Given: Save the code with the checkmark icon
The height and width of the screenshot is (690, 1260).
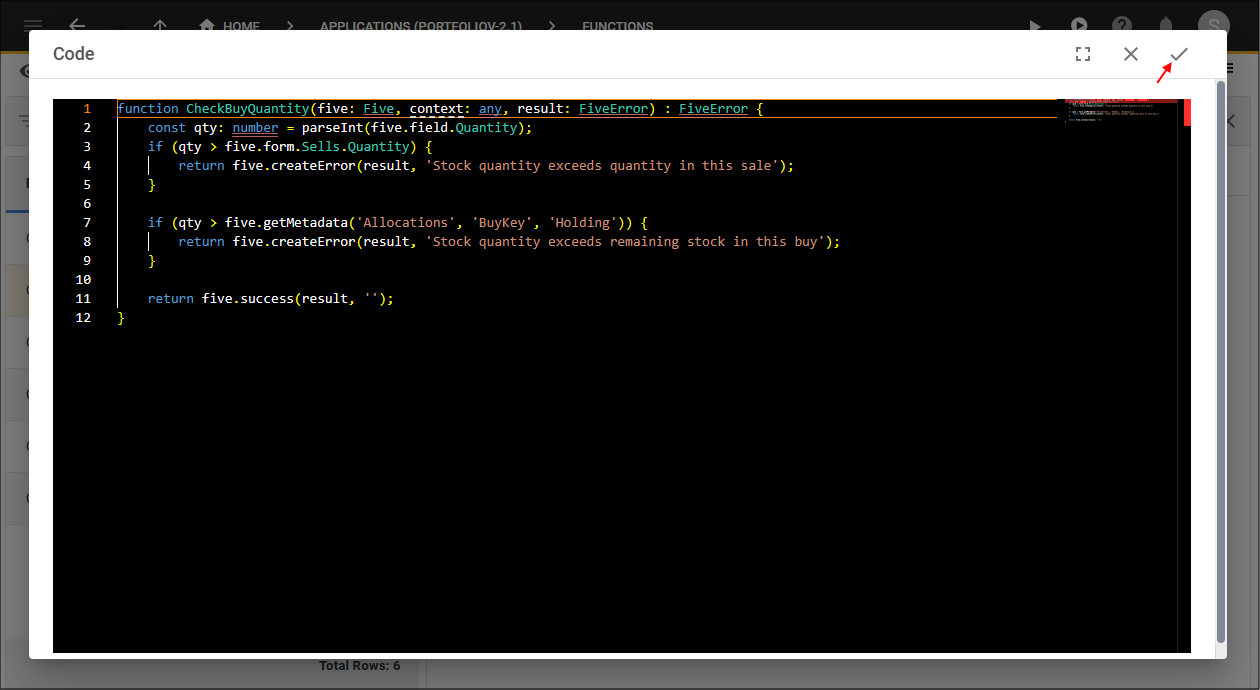Looking at the screenshot, I should 1179,54.
